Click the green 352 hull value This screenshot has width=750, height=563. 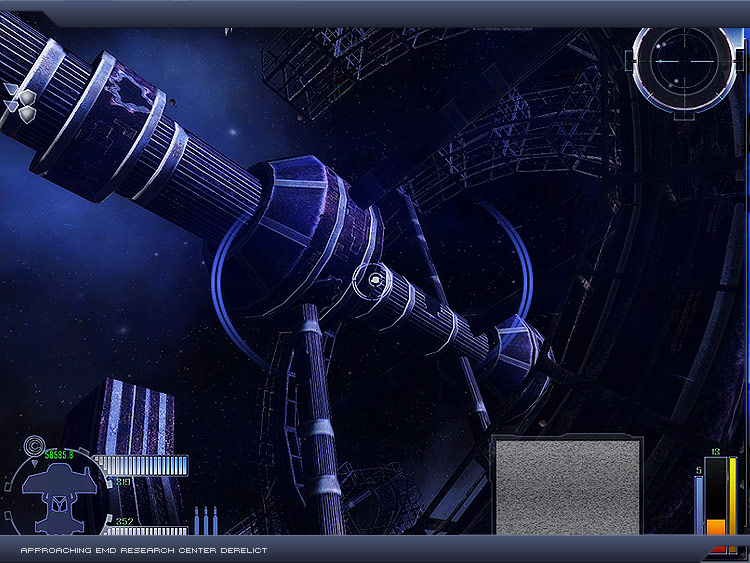[123, 521]
